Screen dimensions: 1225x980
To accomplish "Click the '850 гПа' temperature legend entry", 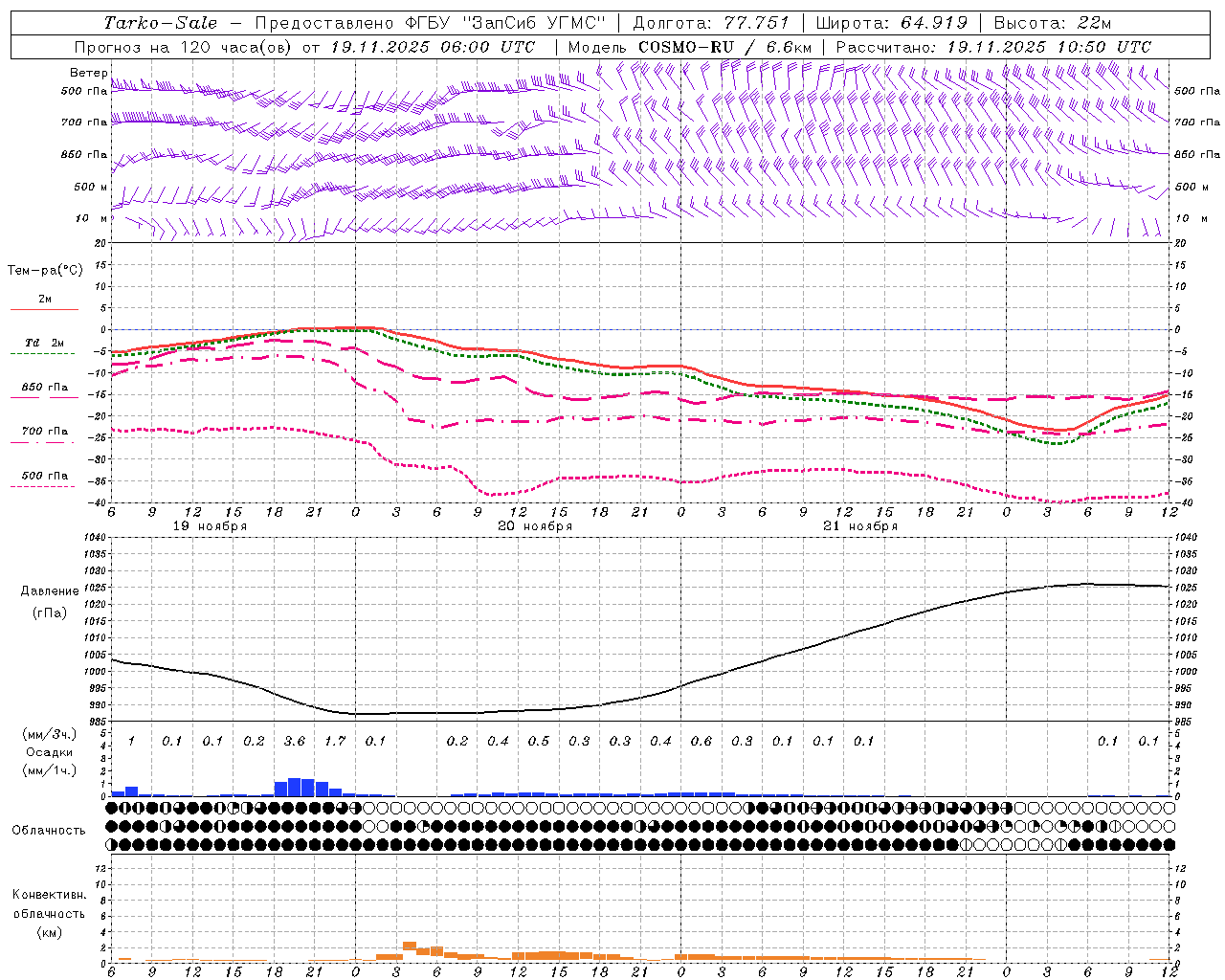I will (44, 388).
